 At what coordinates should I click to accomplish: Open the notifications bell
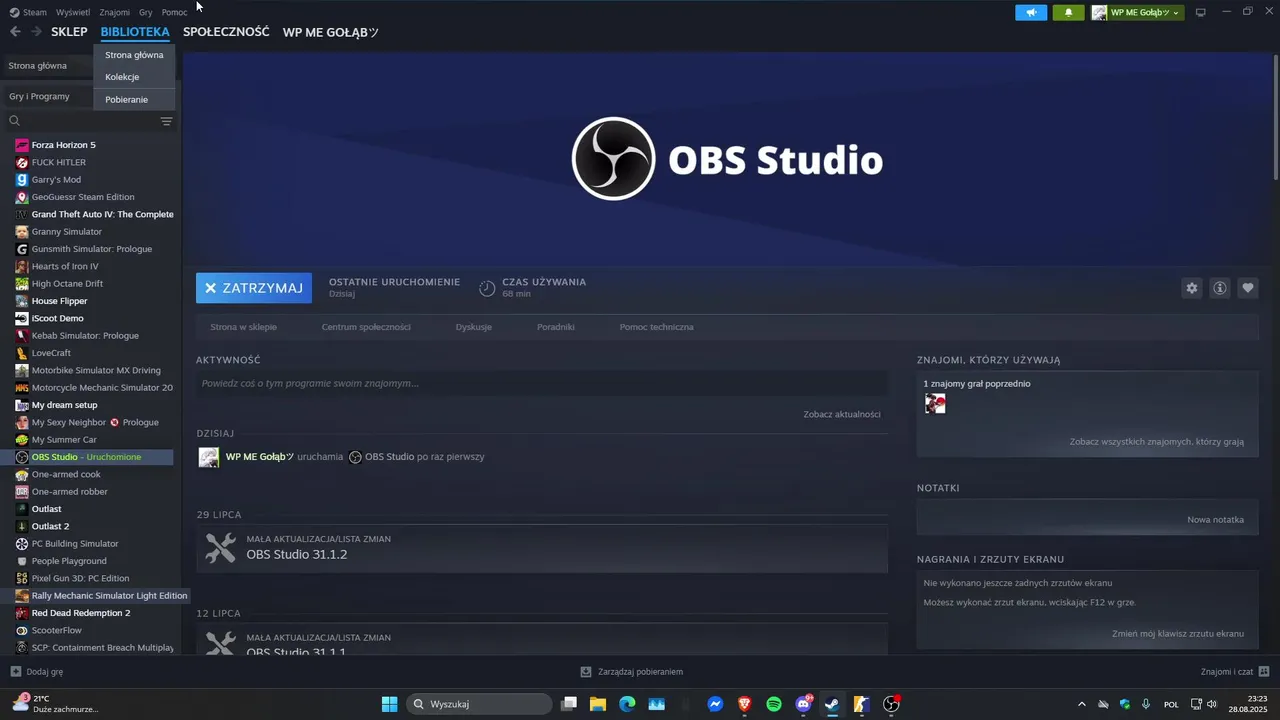point(1068,13)
